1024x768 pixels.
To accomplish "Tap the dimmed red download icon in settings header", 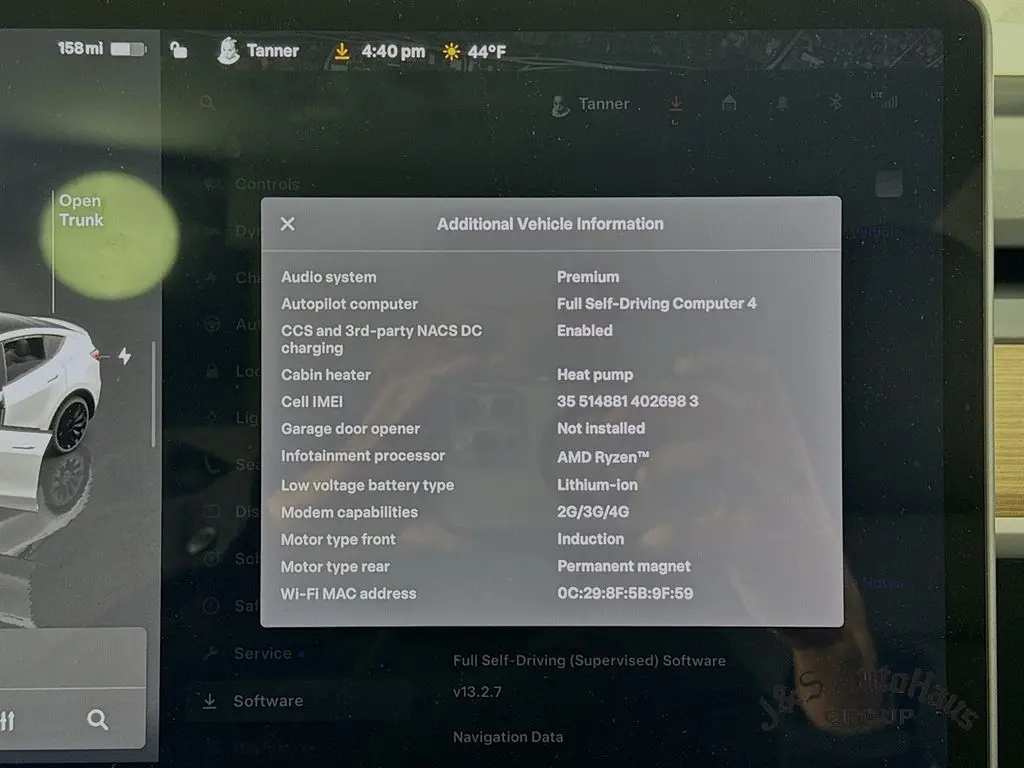I will point(676,104).
